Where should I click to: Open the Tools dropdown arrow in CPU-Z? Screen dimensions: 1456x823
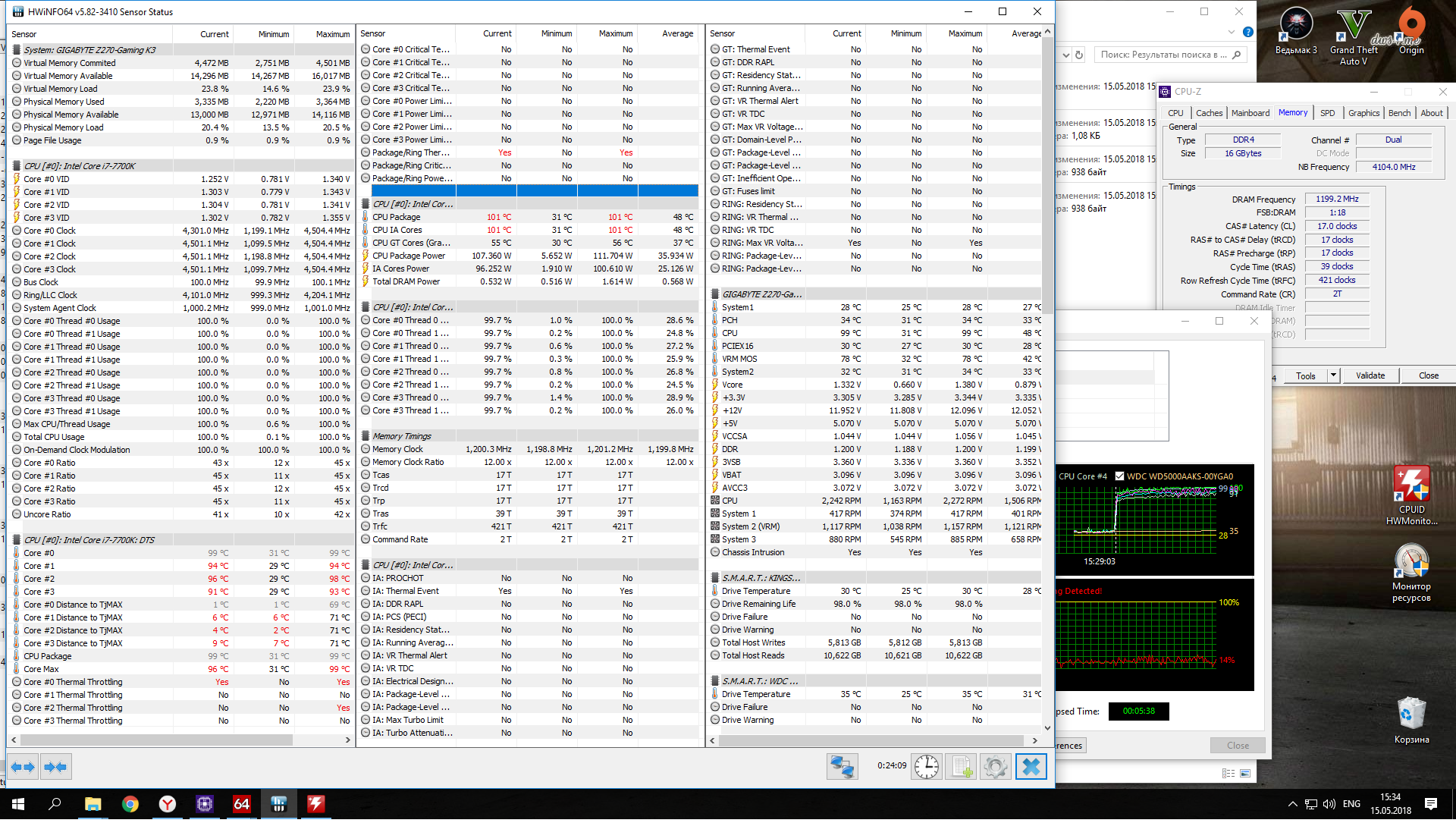[1333, 375]
